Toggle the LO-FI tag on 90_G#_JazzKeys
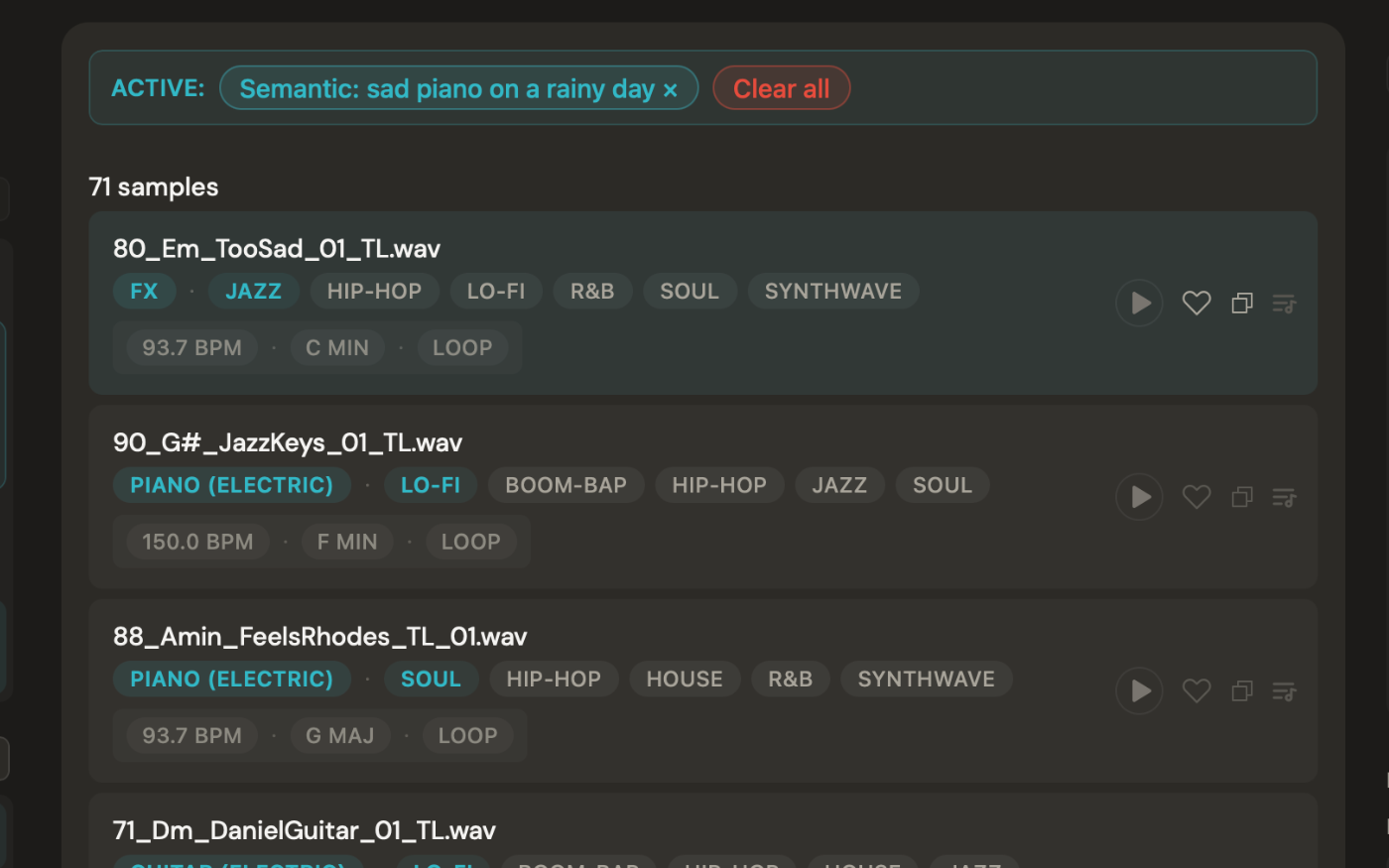This screenshot has height=868, width=1389. click(430, 485)
